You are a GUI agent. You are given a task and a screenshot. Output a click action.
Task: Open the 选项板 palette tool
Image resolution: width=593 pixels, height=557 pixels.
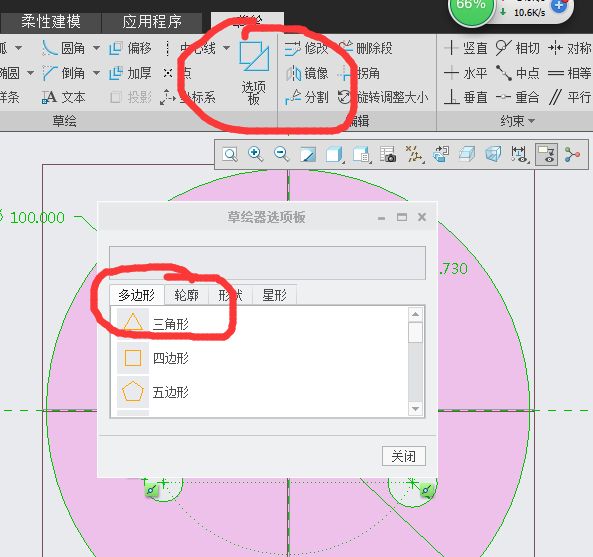point(253,73)
